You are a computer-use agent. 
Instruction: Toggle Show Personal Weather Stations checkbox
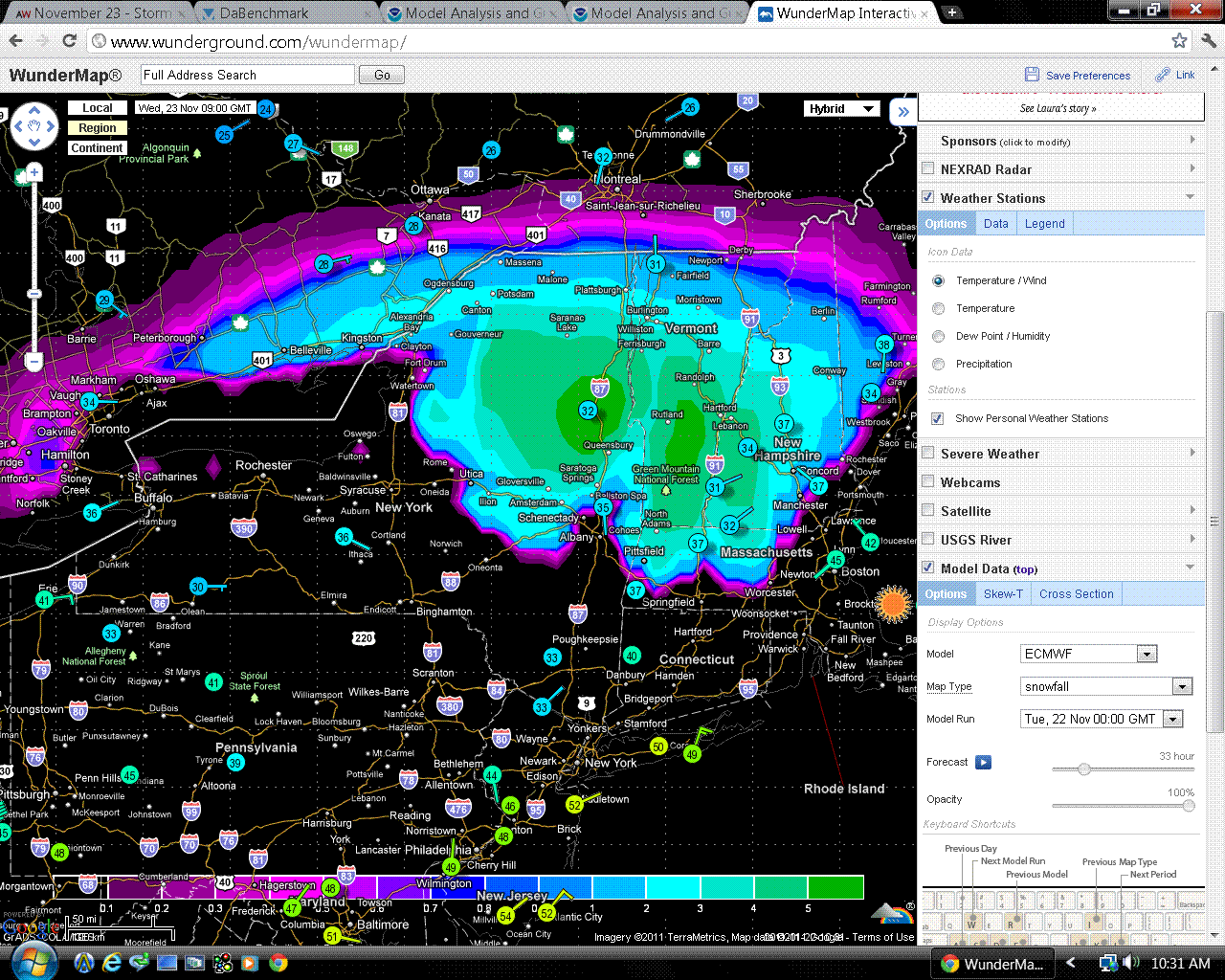pos(937,418)
